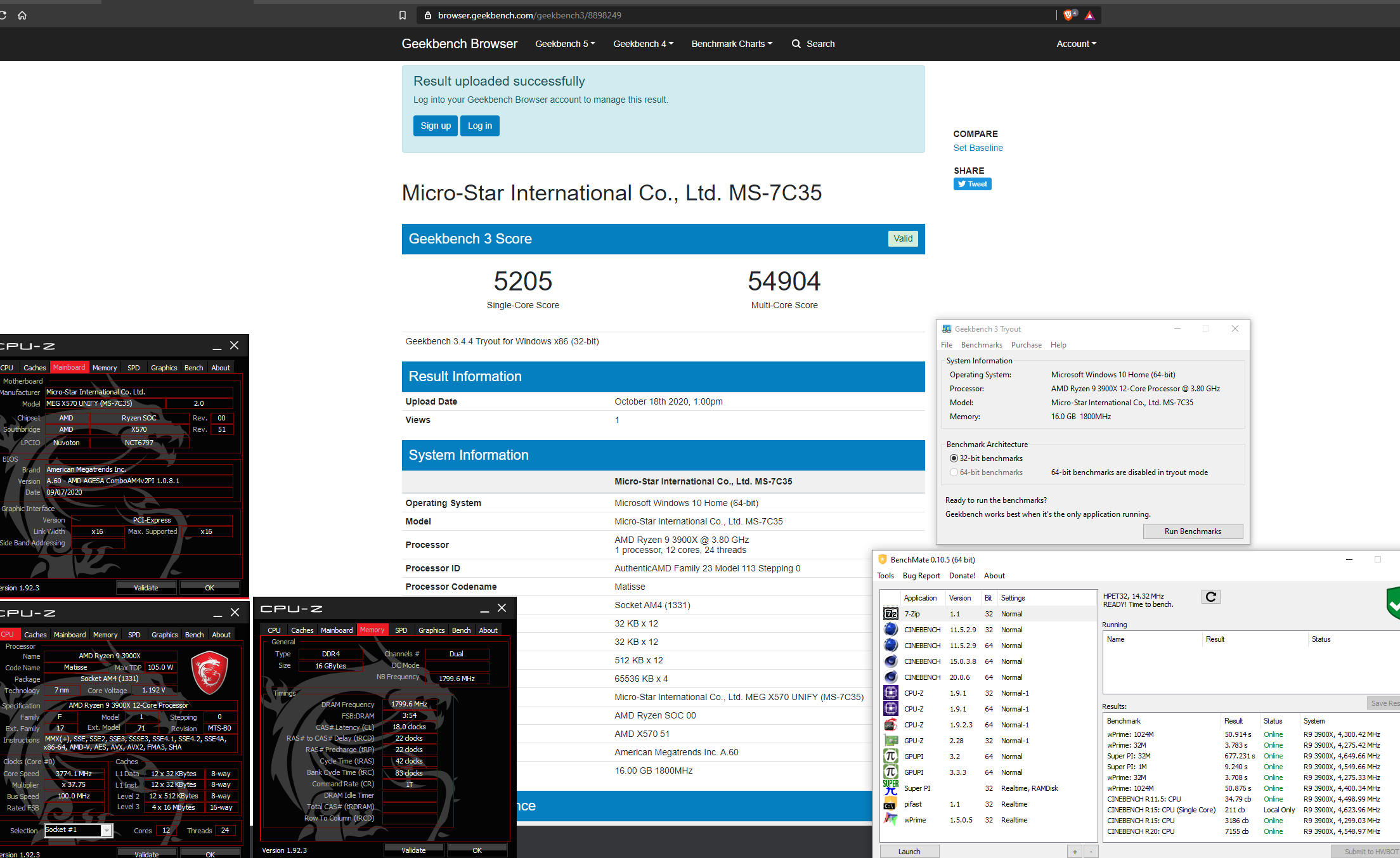
Task: Select CINEBENCH 11.5.2.9 64-bit icon in BenchMate
Action: tap(891, 646)
